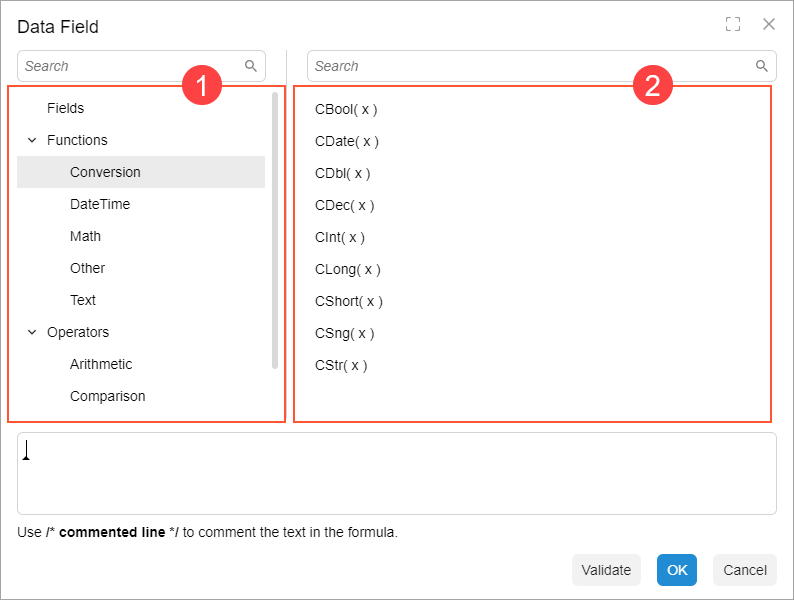This screenshot has height=600, width=794.
Task: Choose the Text function category
Action: click(83, 300)
